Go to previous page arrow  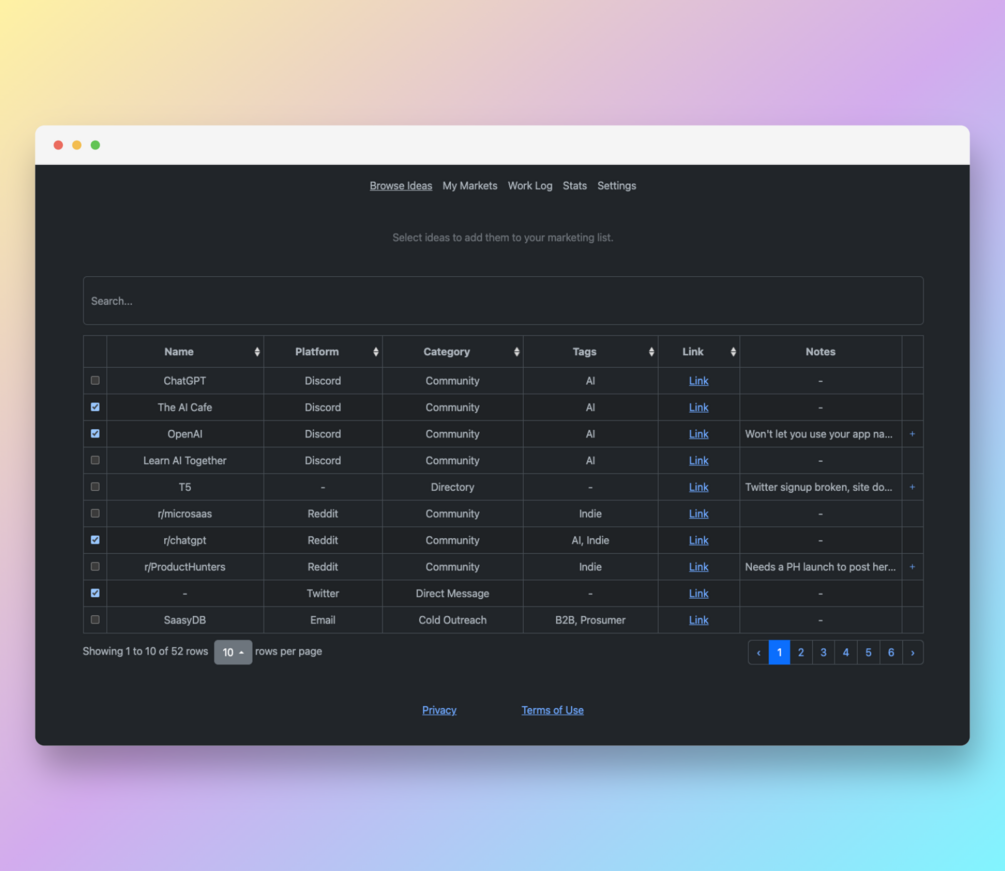coord(758,652)
